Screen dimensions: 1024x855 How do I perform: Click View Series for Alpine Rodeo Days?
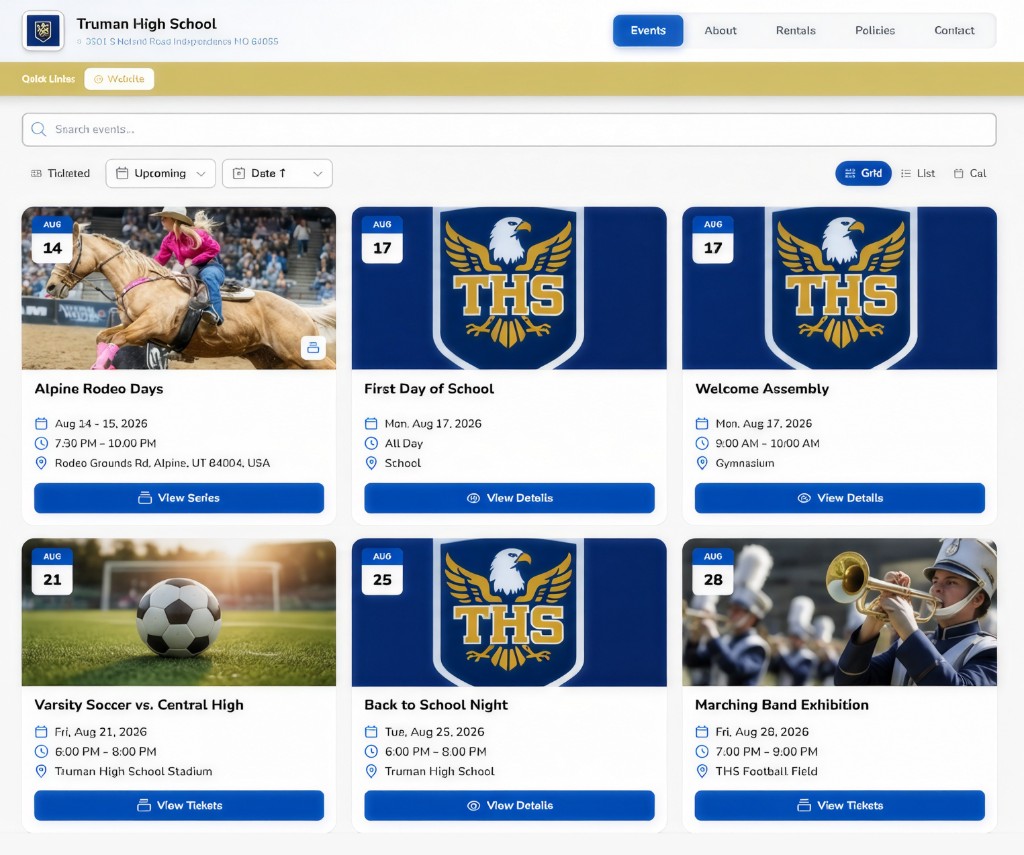click(179, 498)
